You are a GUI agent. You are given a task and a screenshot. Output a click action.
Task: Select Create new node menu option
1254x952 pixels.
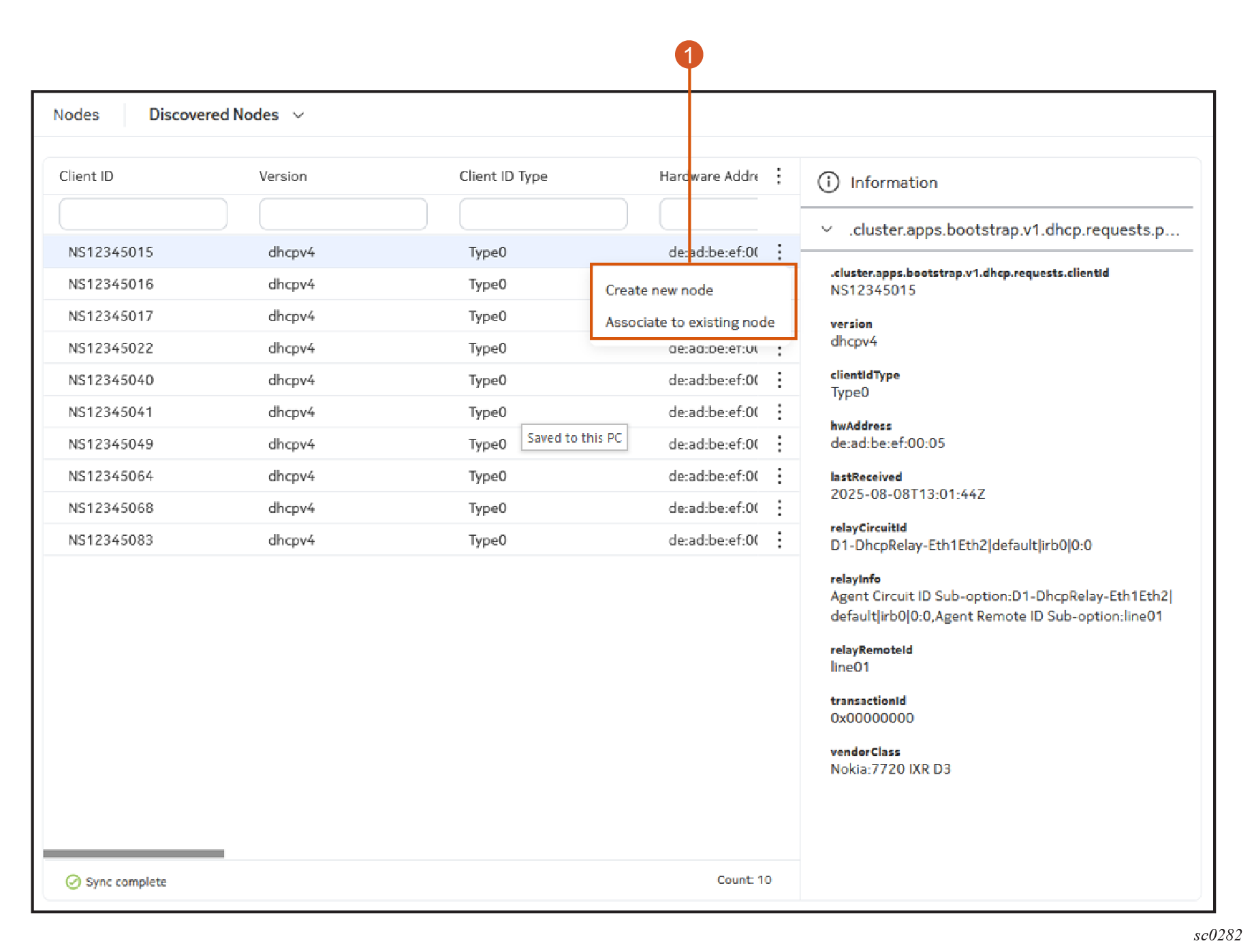tap(659, 290)
